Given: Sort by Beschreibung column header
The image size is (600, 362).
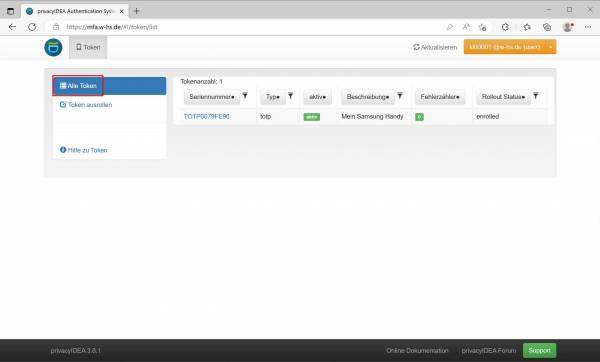Looking at the screenshot, I should [x=368, y=97].
